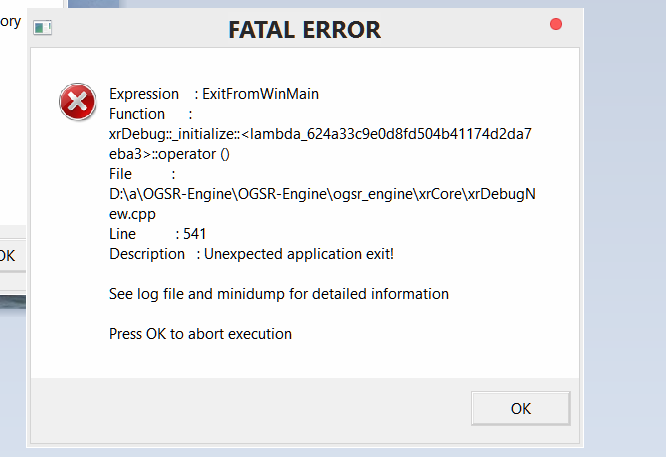
Task: Click the FATAL ERROR title text
Action: (304, 30)
